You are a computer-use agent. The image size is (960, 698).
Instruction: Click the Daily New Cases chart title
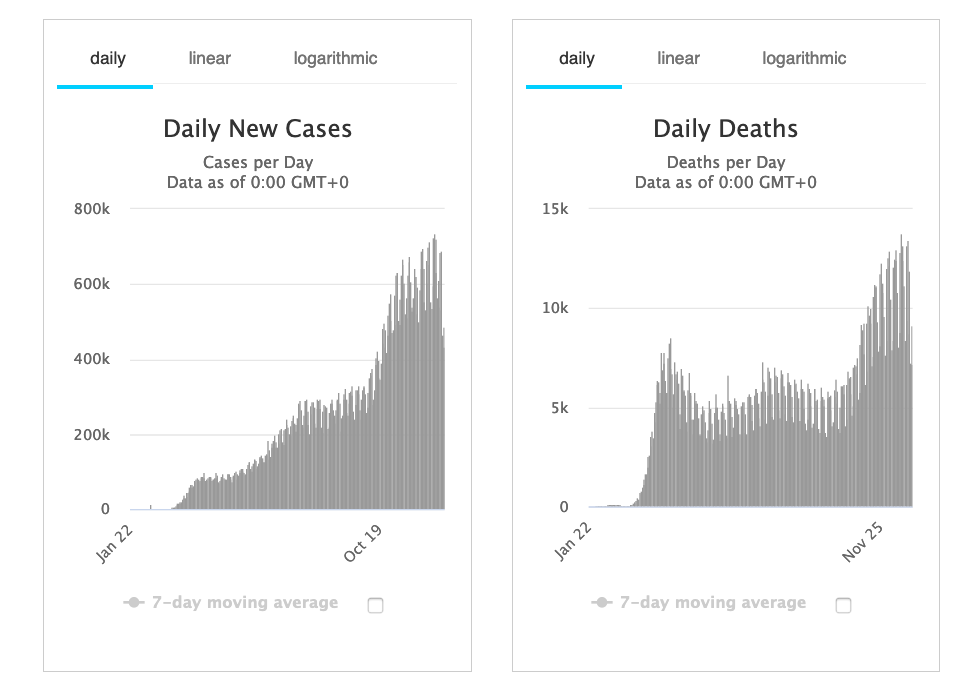coord(257,129)
